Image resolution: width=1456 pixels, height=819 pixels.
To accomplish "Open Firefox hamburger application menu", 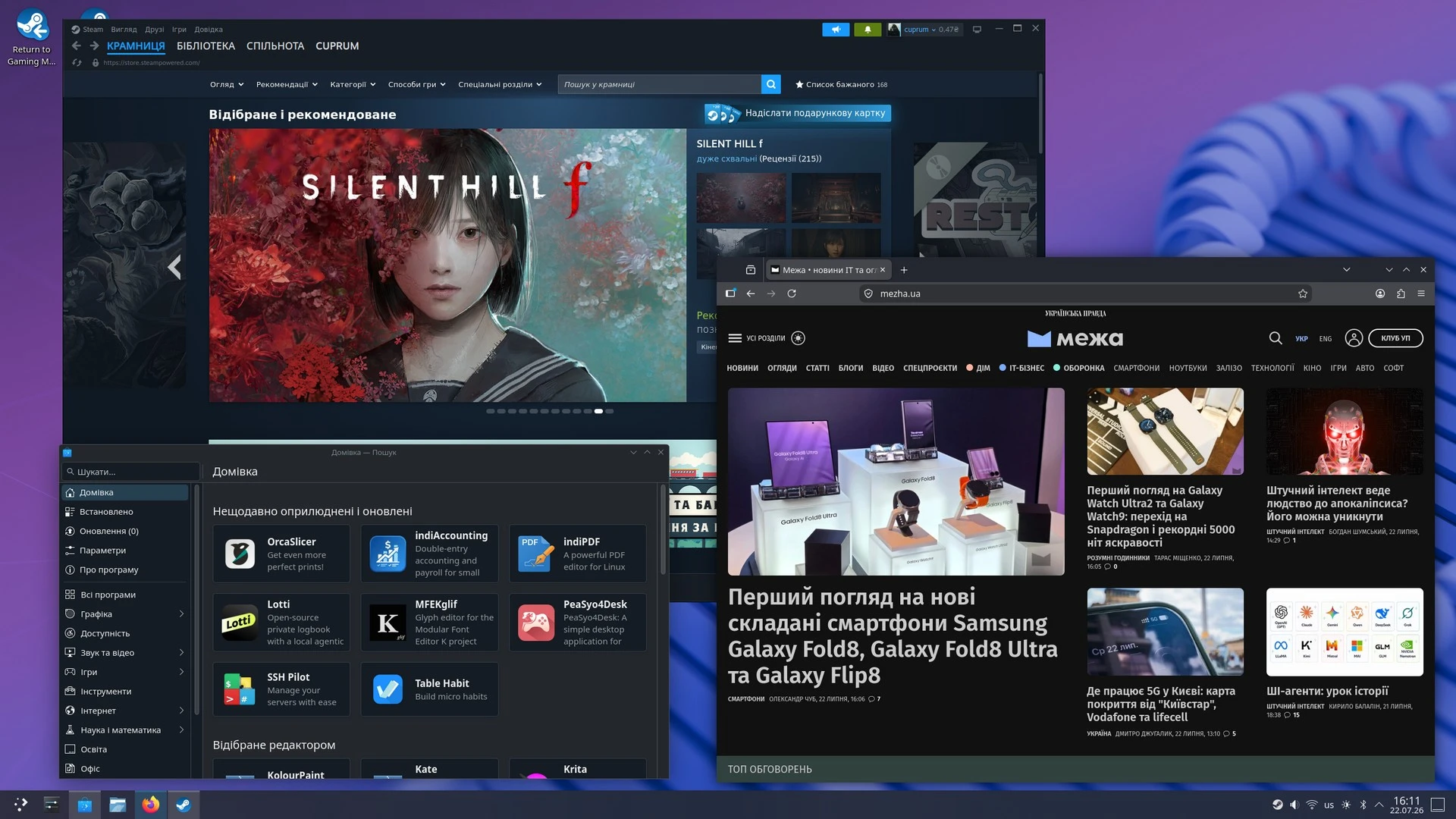I will (1421, 293).
